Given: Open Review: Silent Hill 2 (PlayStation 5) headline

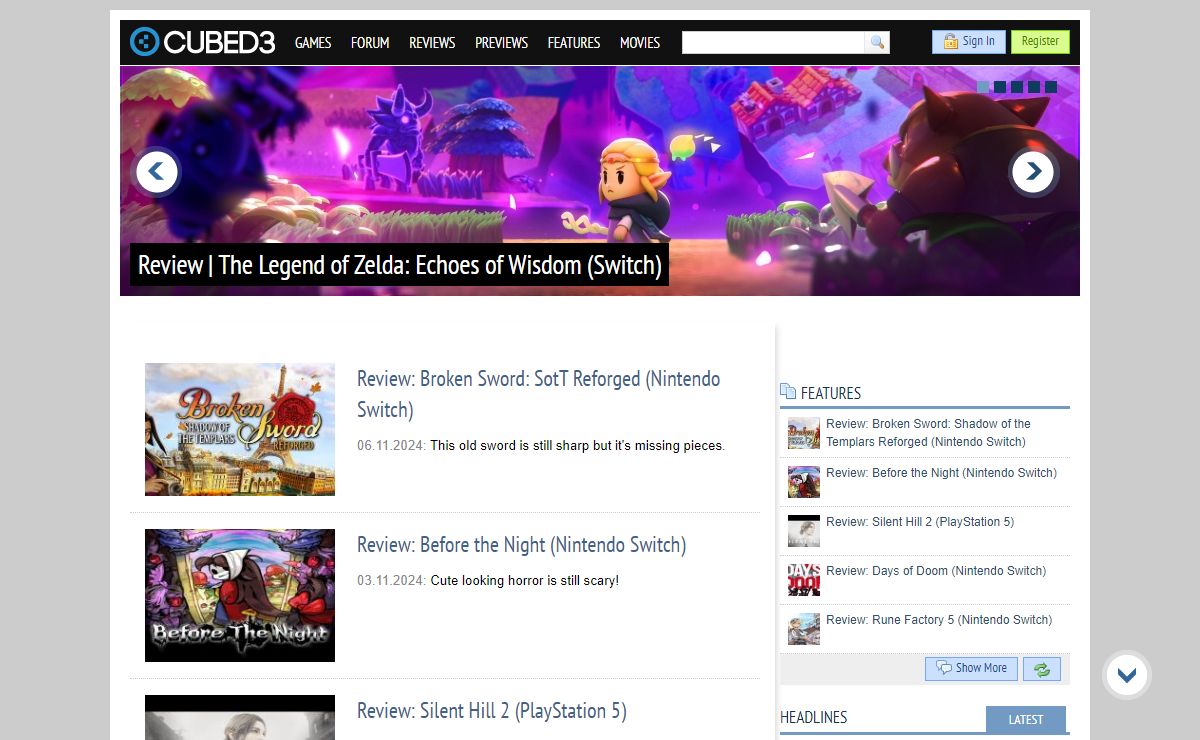Looking at the screenshot, I should coord(492,711).
